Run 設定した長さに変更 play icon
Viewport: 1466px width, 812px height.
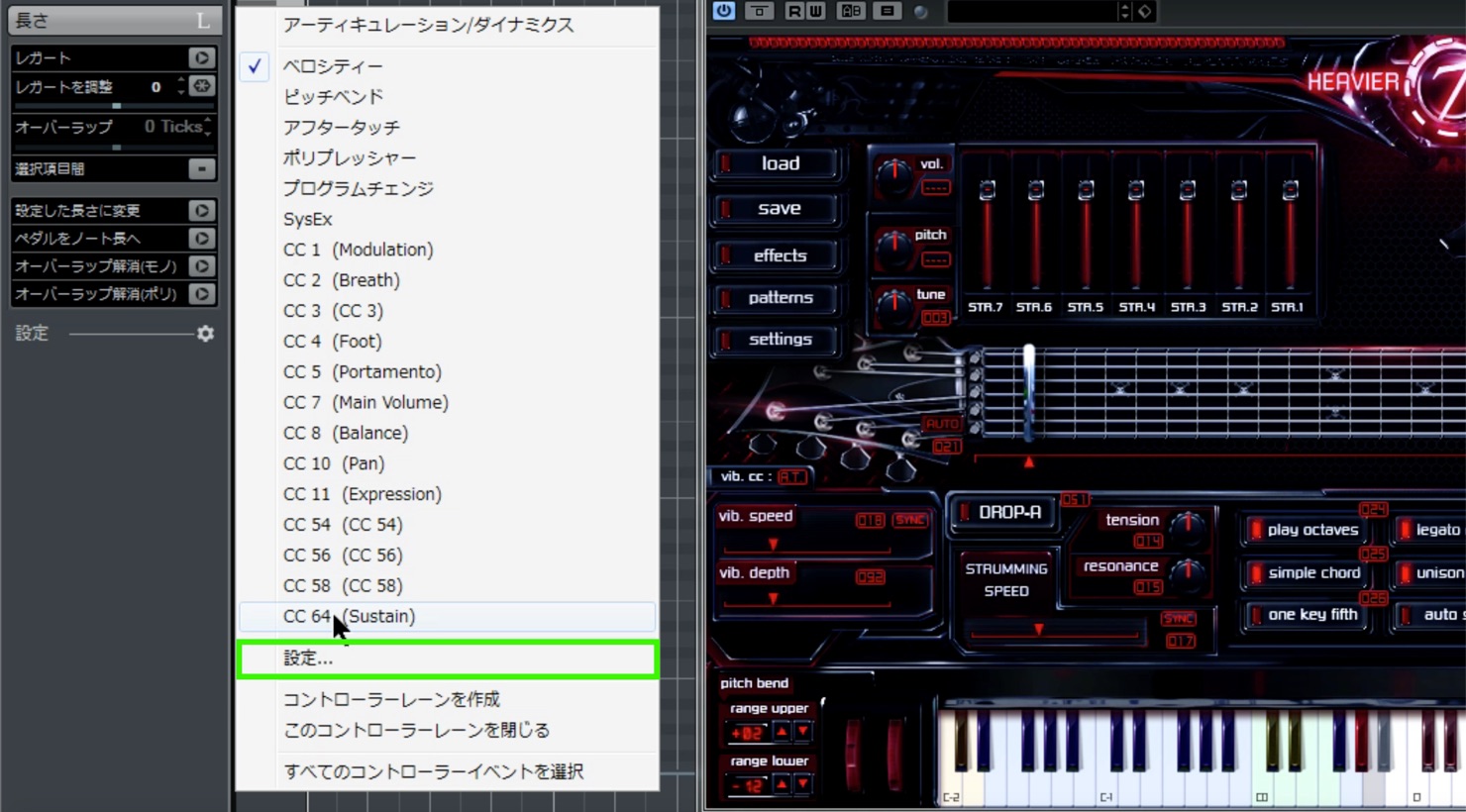(x=201, y=210)
